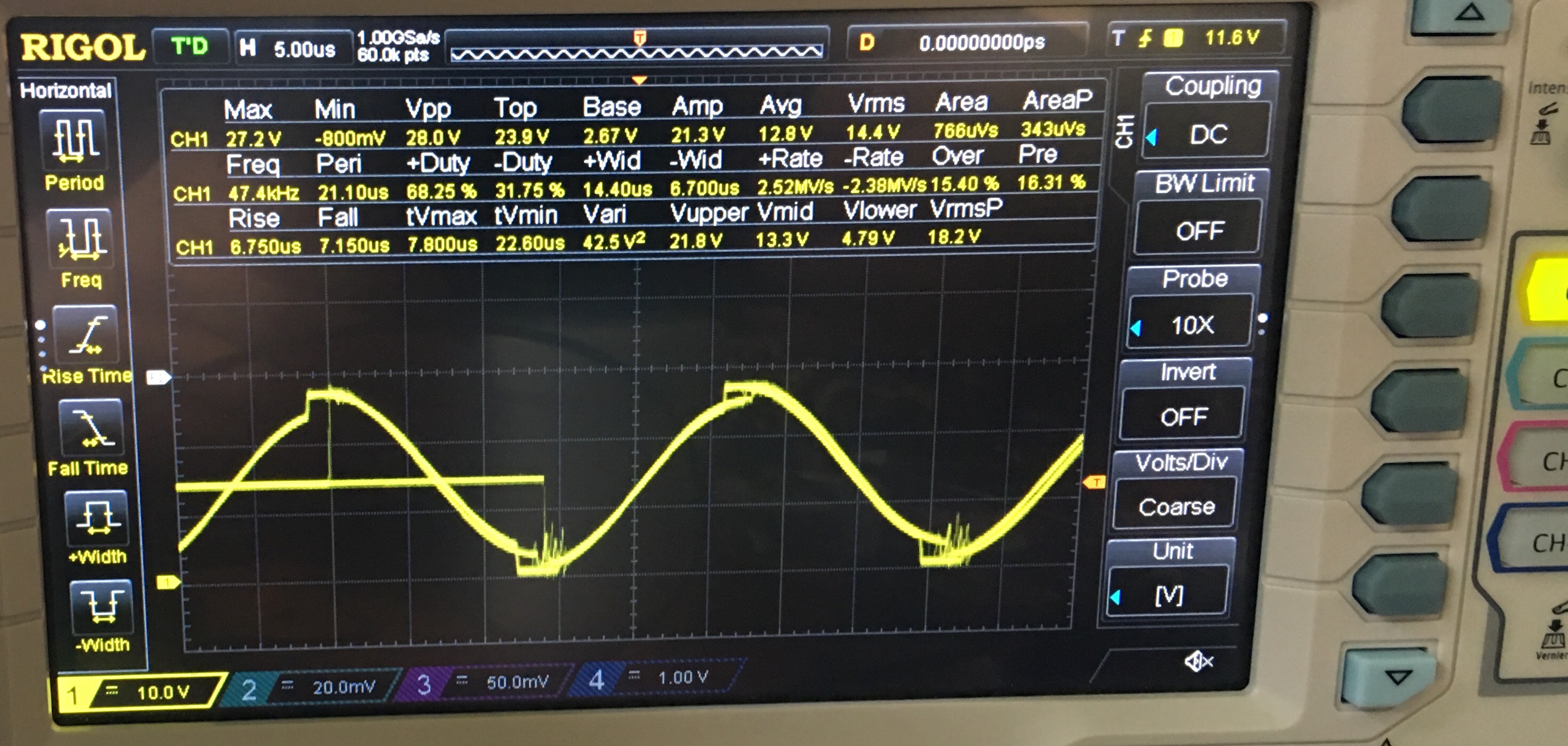Click the RIGOL logo
This screenshot has width=1568, height=746.
click(x=83, y=47)
